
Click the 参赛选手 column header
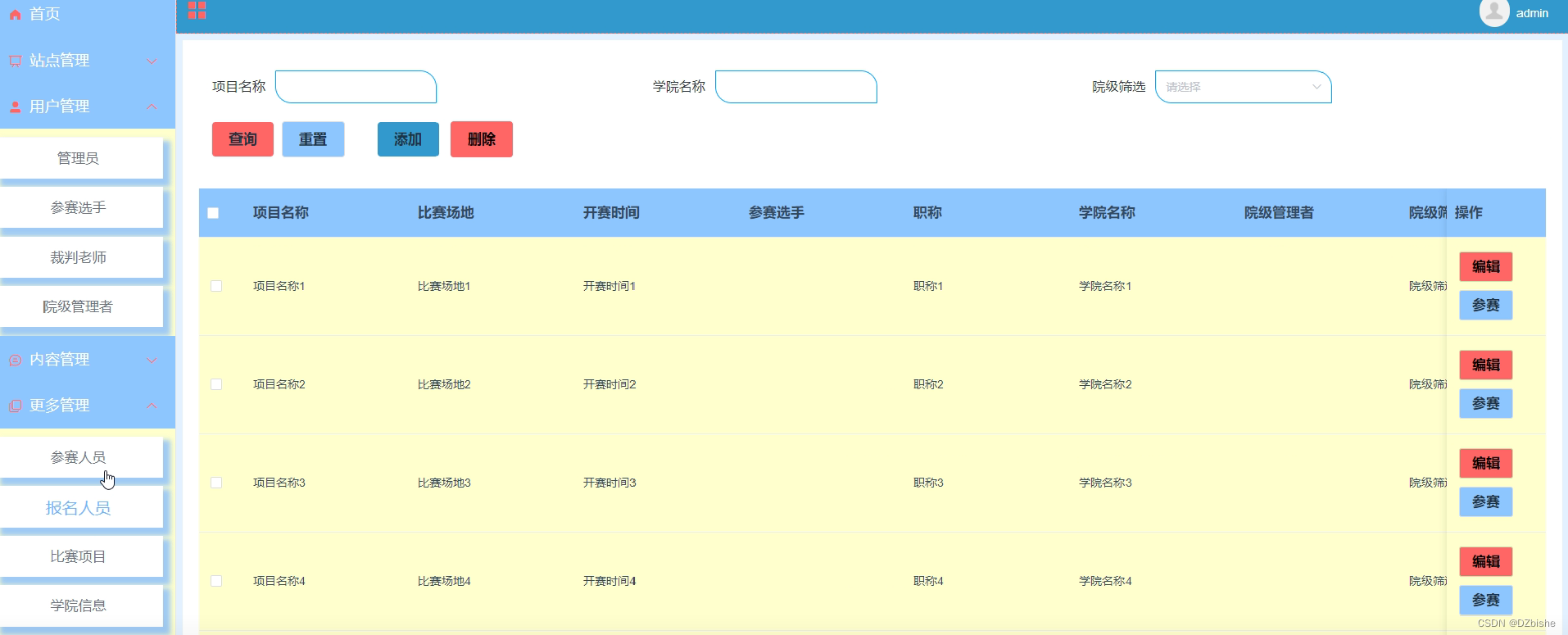point(777,213)
